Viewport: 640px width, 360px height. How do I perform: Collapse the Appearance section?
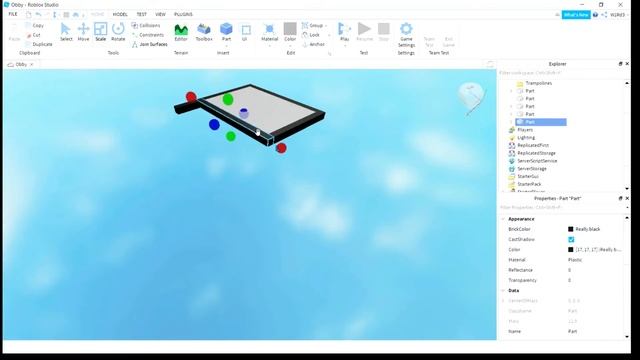click(x=503, y=219)
